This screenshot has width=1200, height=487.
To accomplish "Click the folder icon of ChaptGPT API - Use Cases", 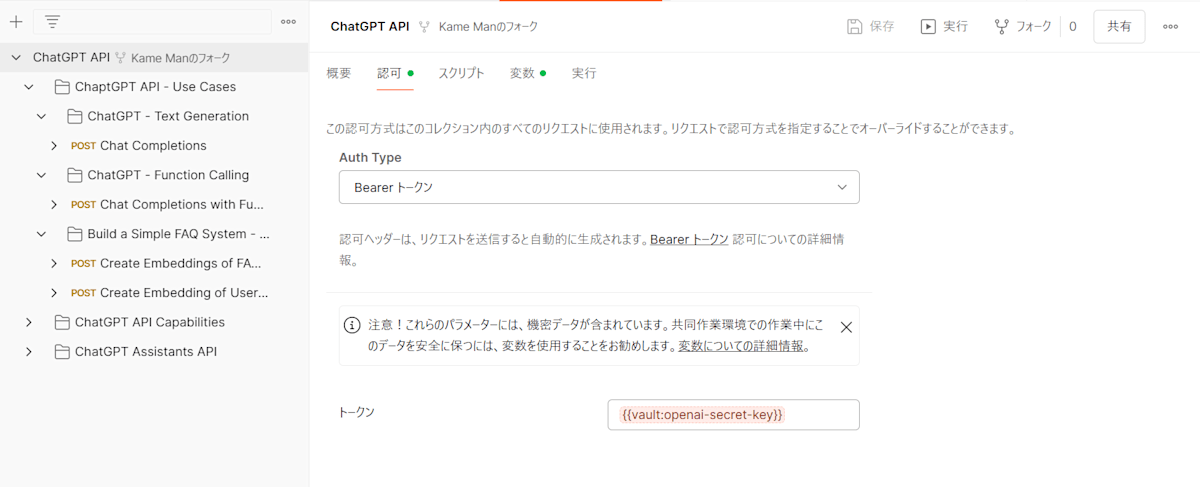I will tap(63, 87).
